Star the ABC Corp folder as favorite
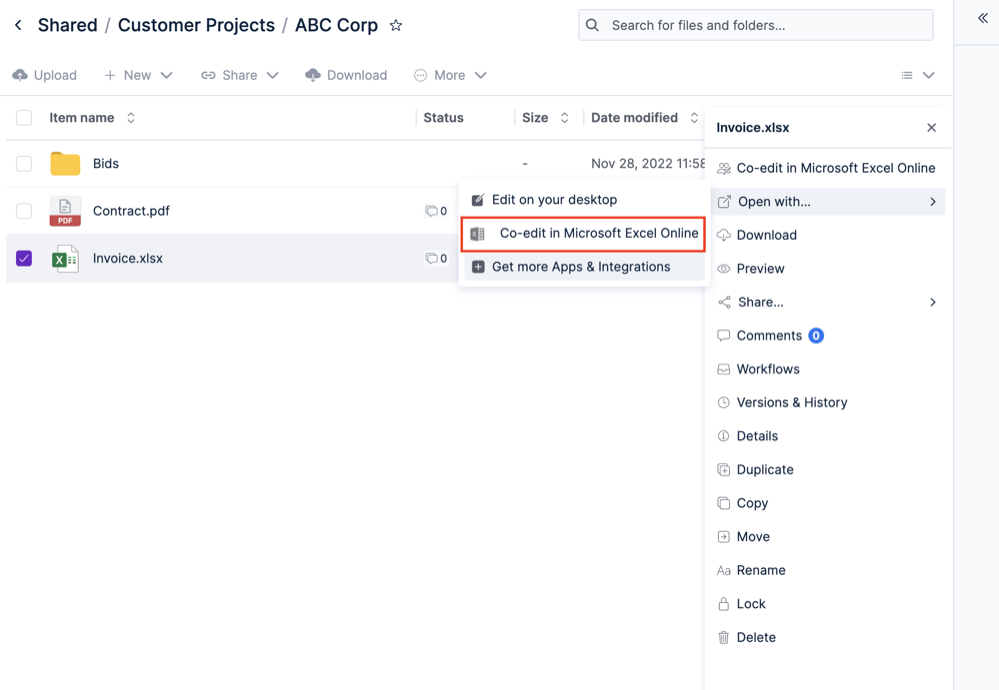The width and height of the screenshot is (999, 690). [396, 25]
